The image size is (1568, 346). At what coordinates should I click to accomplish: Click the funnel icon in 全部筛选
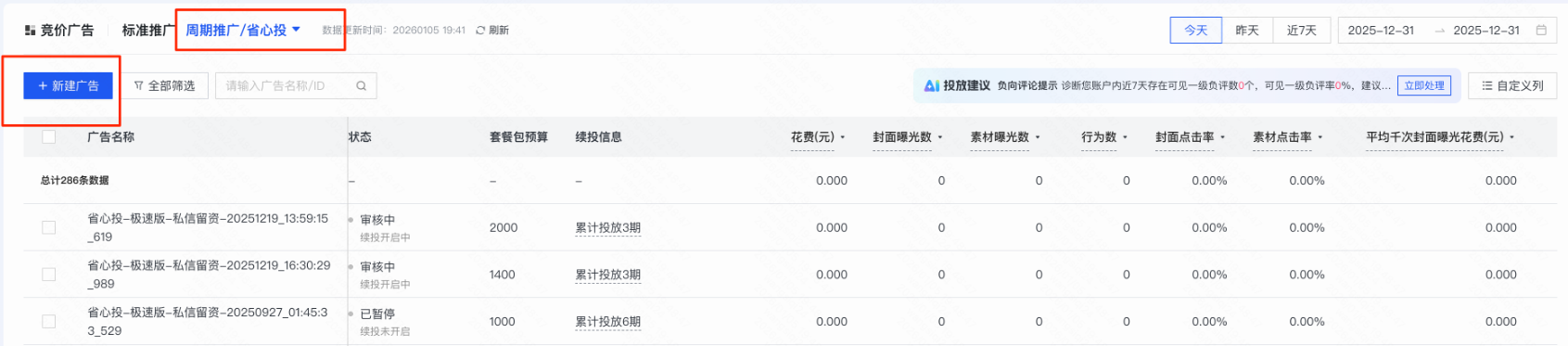139,86
